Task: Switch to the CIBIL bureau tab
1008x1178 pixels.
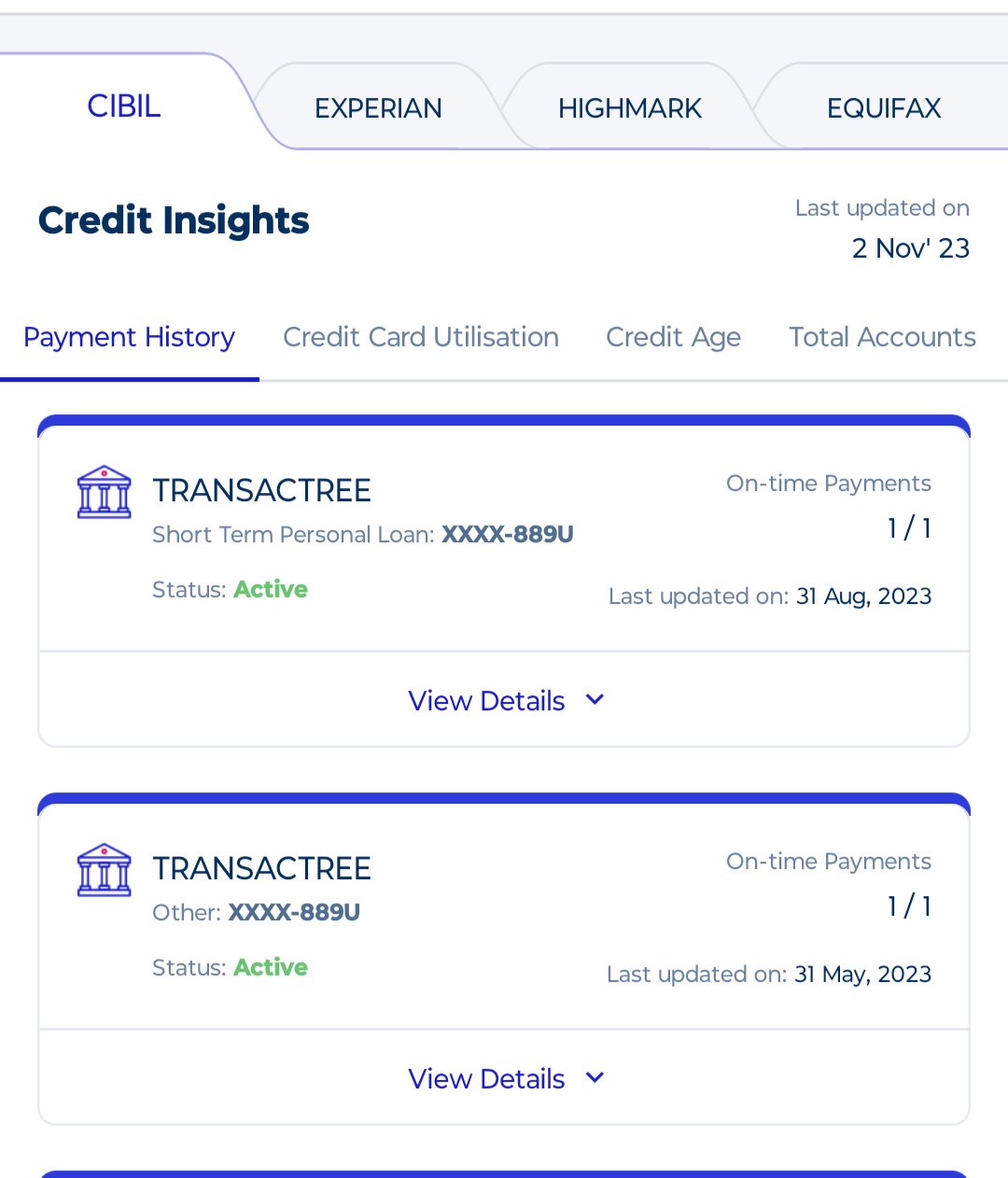Action: 124,106
